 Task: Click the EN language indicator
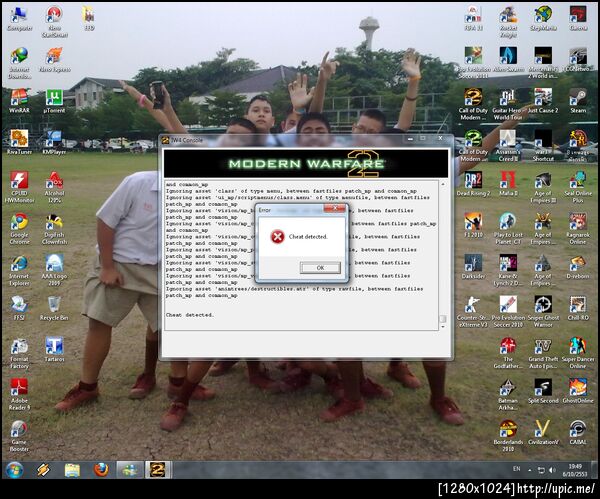tap(517, 469)
